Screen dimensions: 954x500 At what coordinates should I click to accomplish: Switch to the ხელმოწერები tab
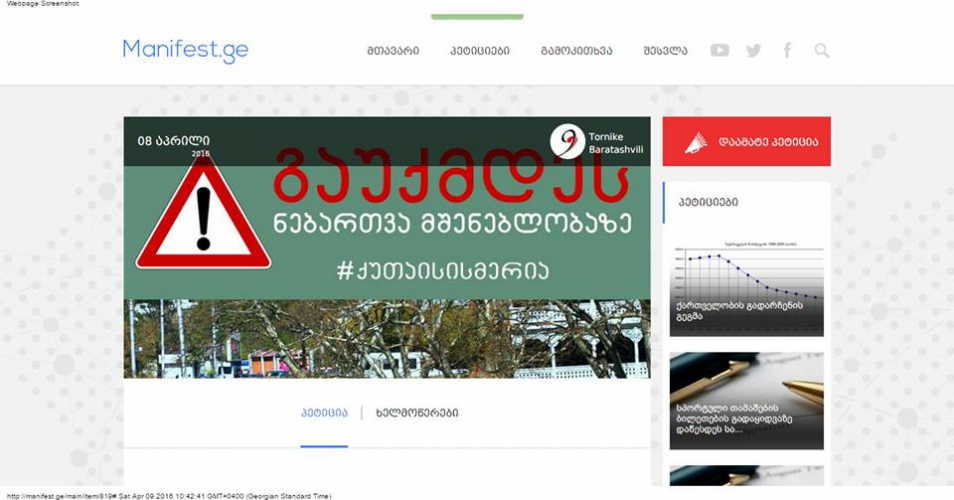click(417, 413)
